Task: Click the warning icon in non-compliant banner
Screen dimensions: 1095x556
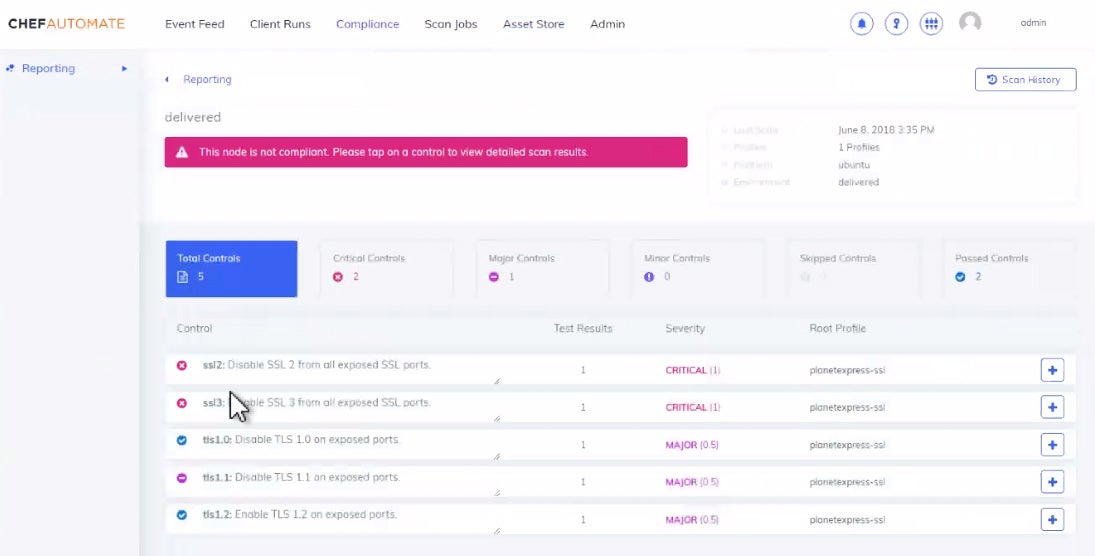Action: 182,152
